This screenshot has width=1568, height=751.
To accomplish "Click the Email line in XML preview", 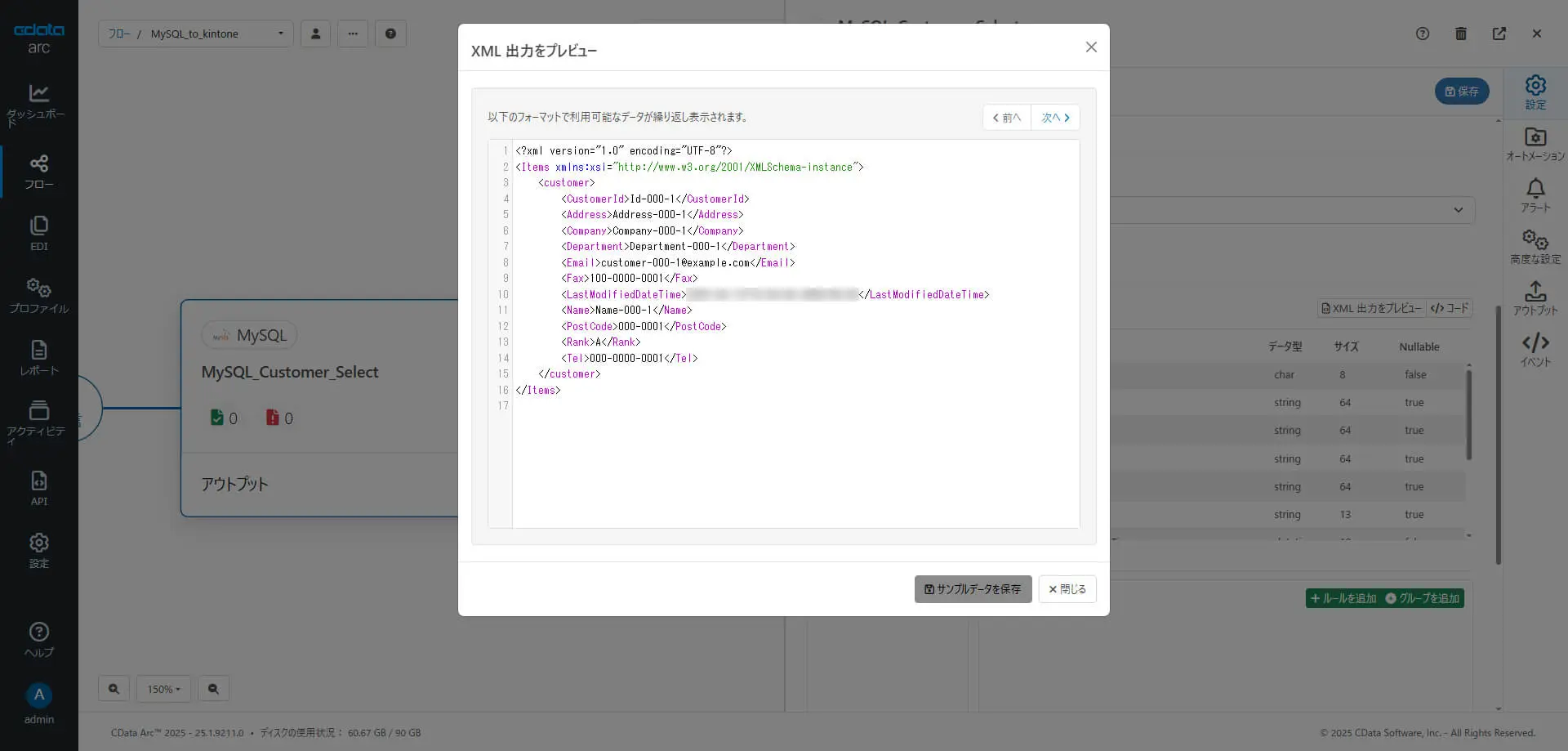I will (x=678, y=262).
